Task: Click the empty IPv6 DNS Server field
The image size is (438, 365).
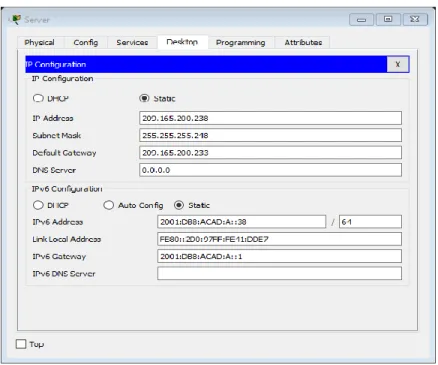Action: click(279, 274)
